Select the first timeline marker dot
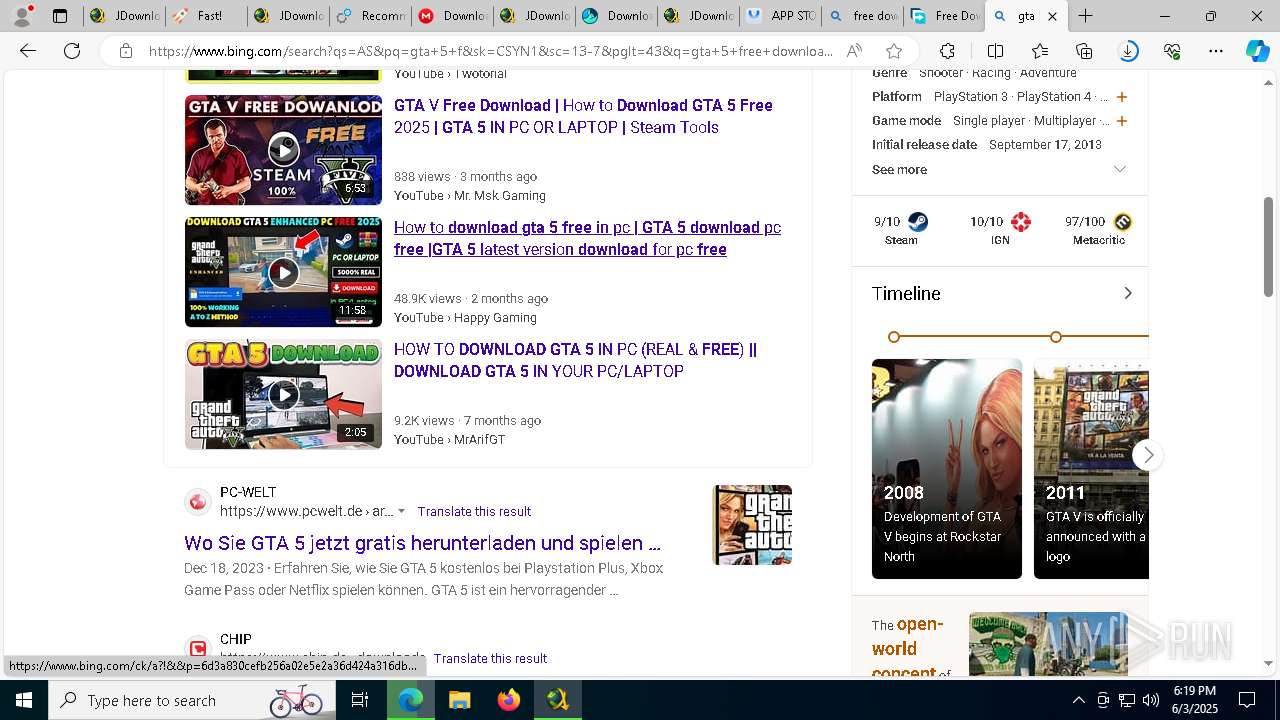 pyautogui.click(x=894, y=337)
